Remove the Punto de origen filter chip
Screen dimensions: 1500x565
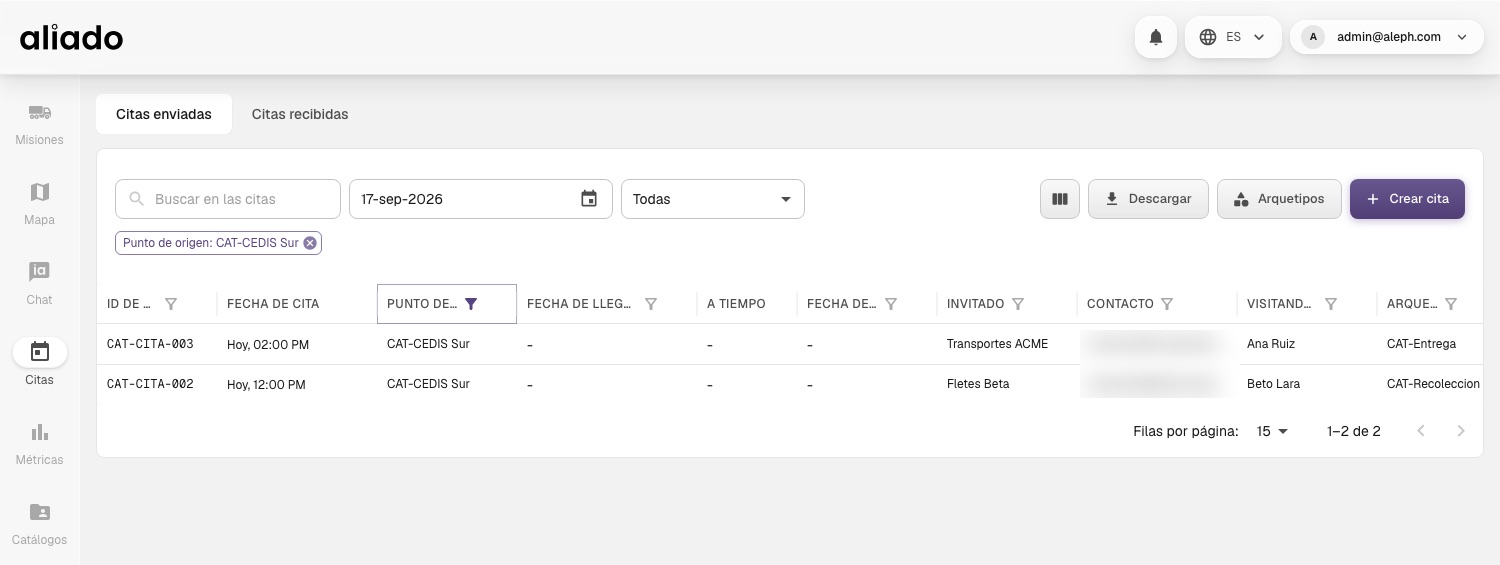click(x=310, y=243)
